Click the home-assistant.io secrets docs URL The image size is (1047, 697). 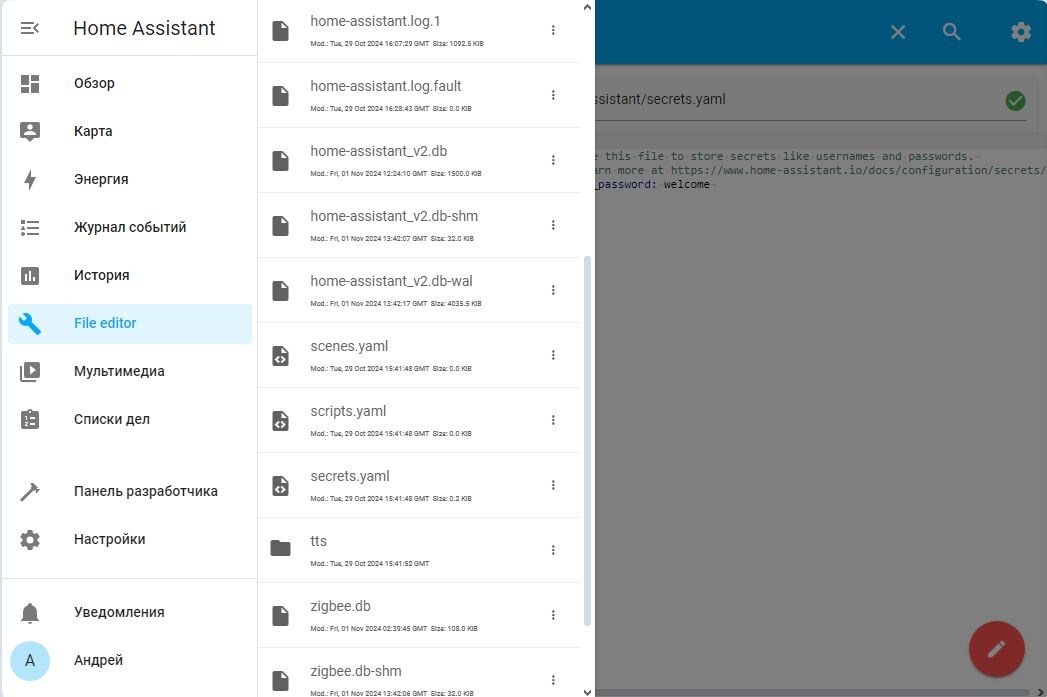tap(859, 170)
